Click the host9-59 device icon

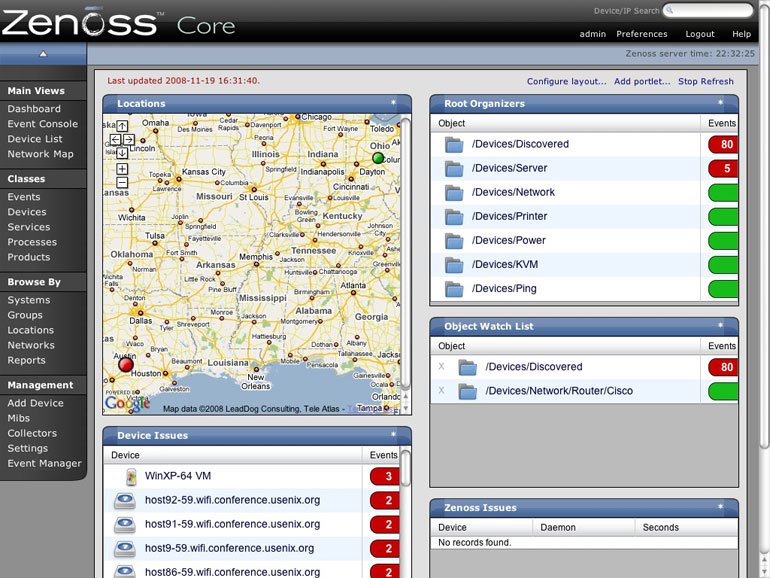(125, 549)
